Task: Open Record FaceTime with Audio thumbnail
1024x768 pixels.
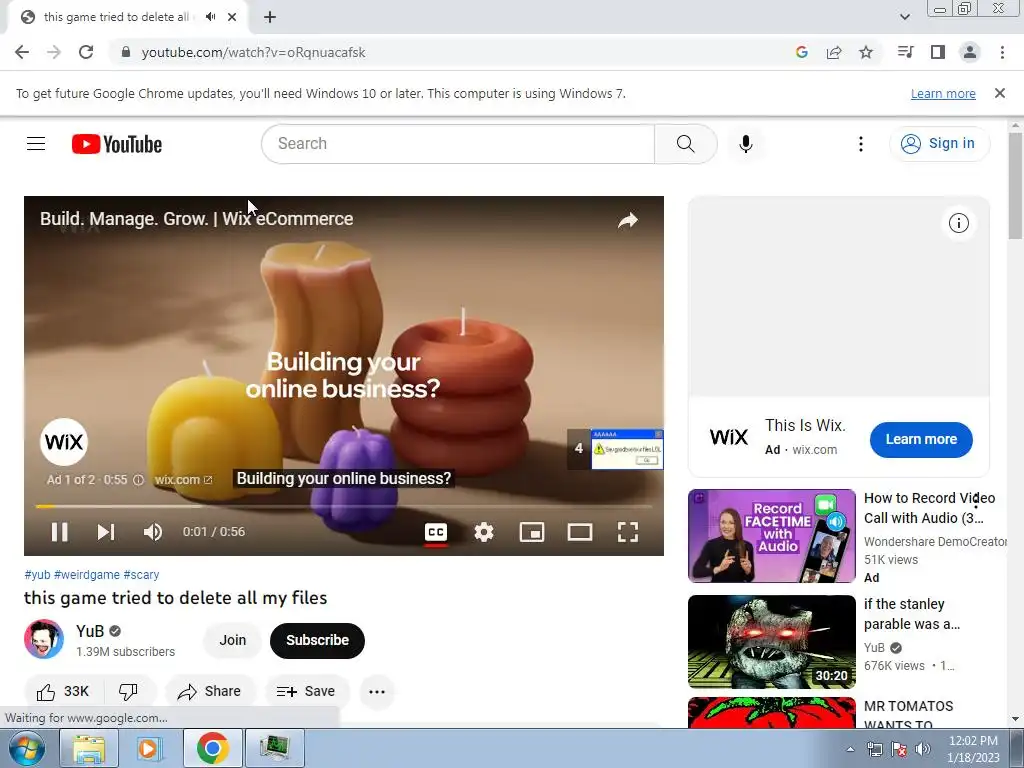Action: (771, 536)
